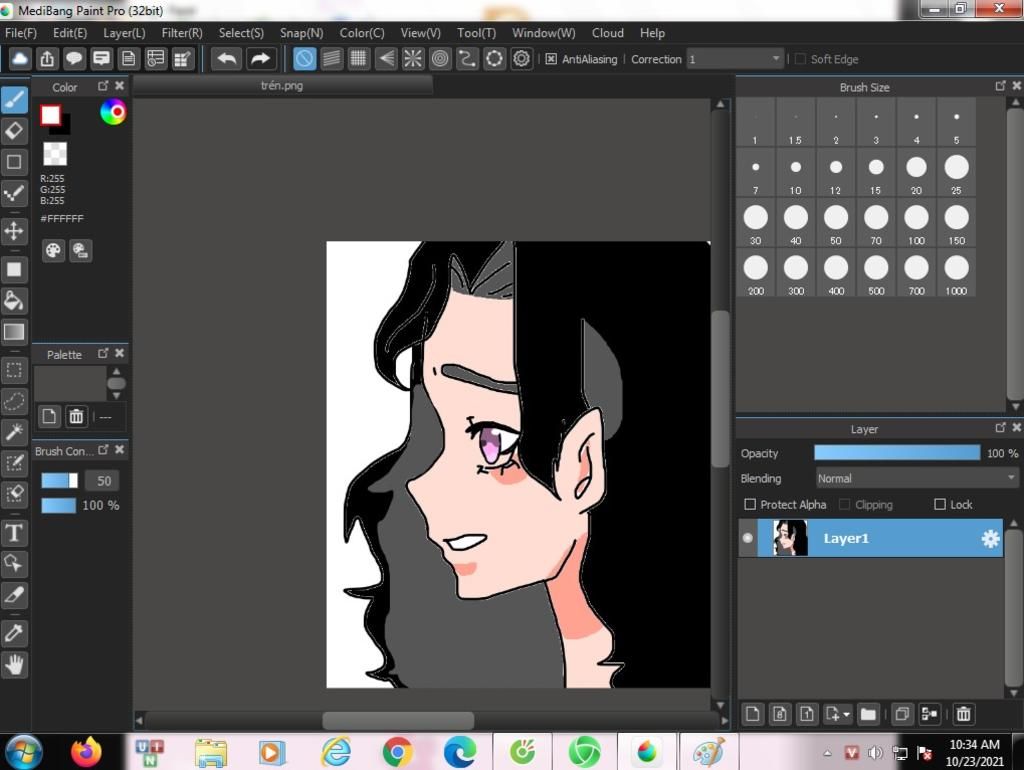Duplicate the current layer

click(902, 714)
